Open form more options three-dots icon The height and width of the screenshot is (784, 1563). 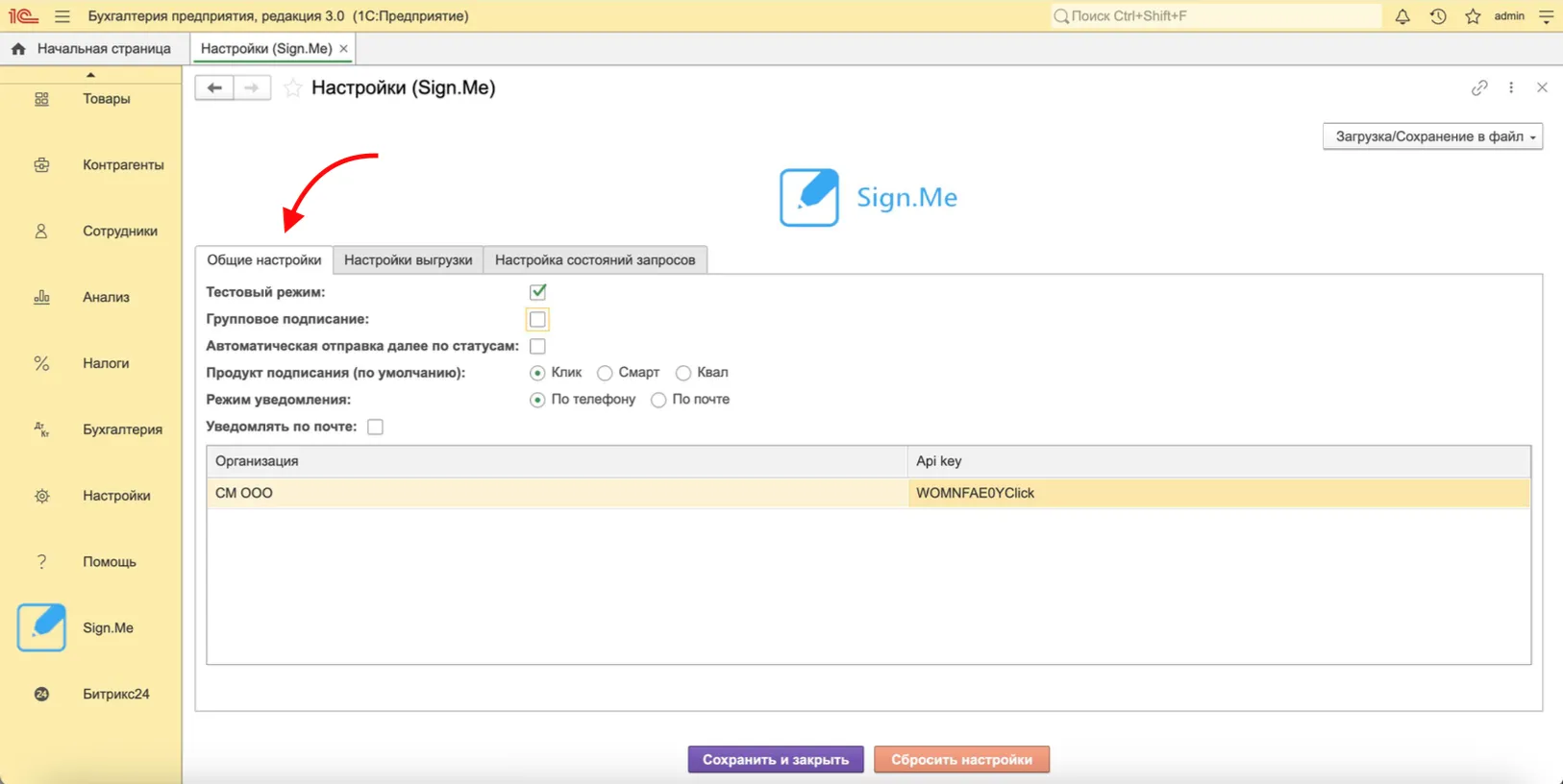[1511, 87]
